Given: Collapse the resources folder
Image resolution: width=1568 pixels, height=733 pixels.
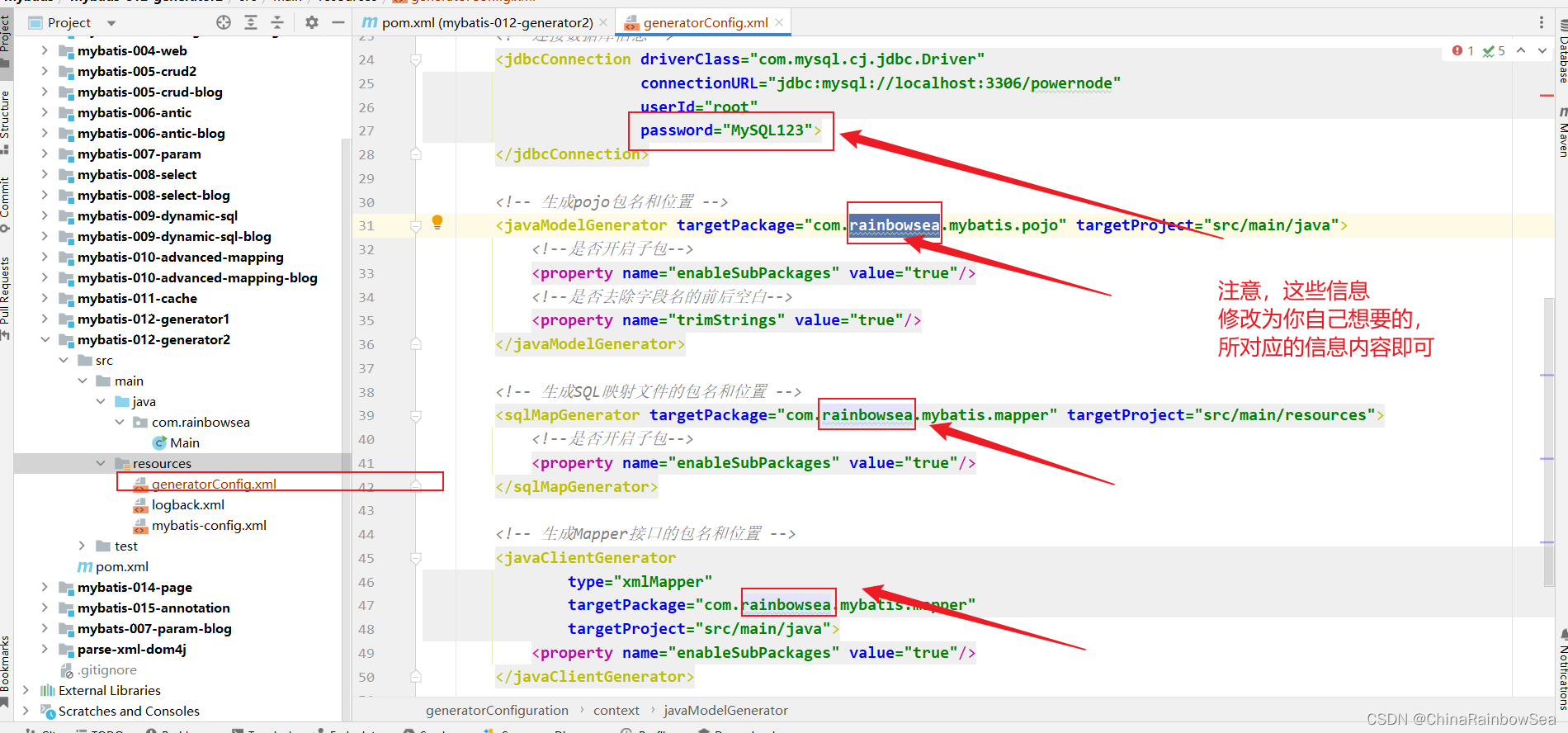Looking at the screenshot, I should [x=101, y=463].
